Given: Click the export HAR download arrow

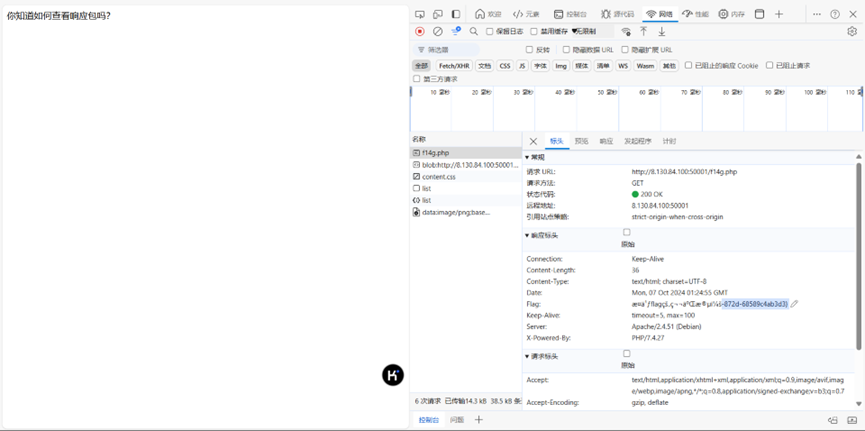Looking at the screenshot, I should coord(662,32).
